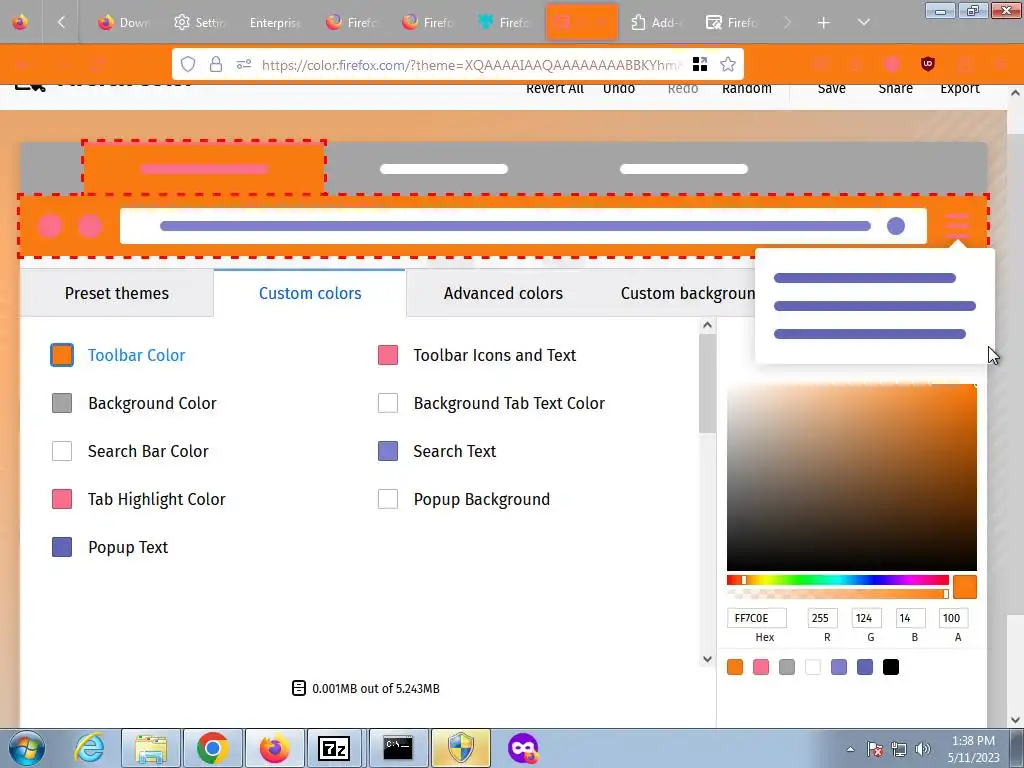The width and height of the screenshot is (1024, 768).
Task: Click the Hex color input field
Action: (757, 618)
